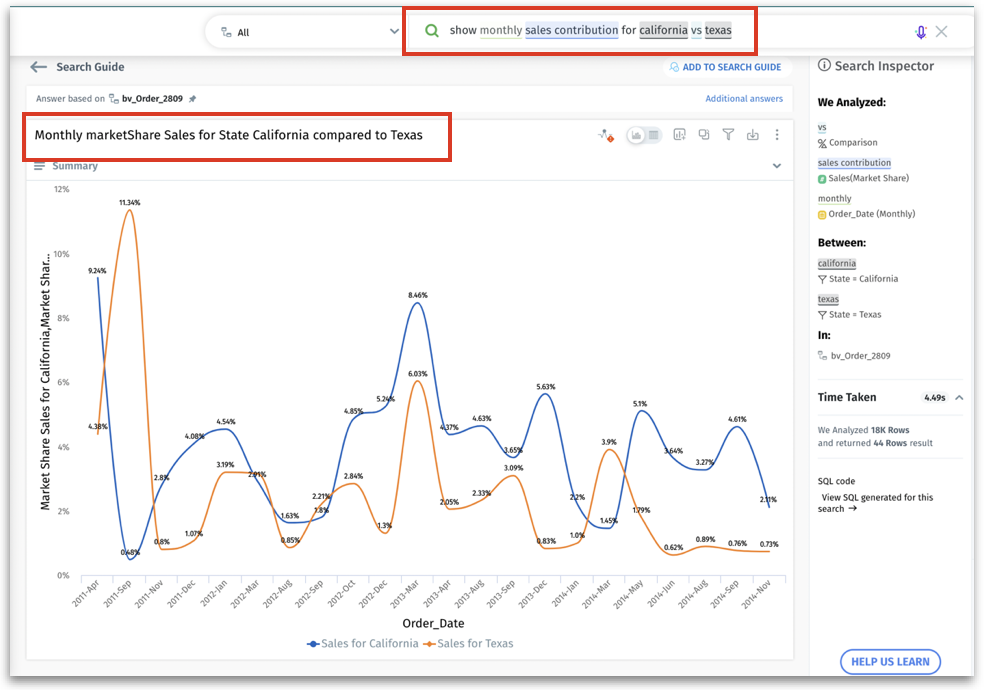Collapse the Time Taken section
Viewport: 984px width, 690px height.
coord(959,397)
